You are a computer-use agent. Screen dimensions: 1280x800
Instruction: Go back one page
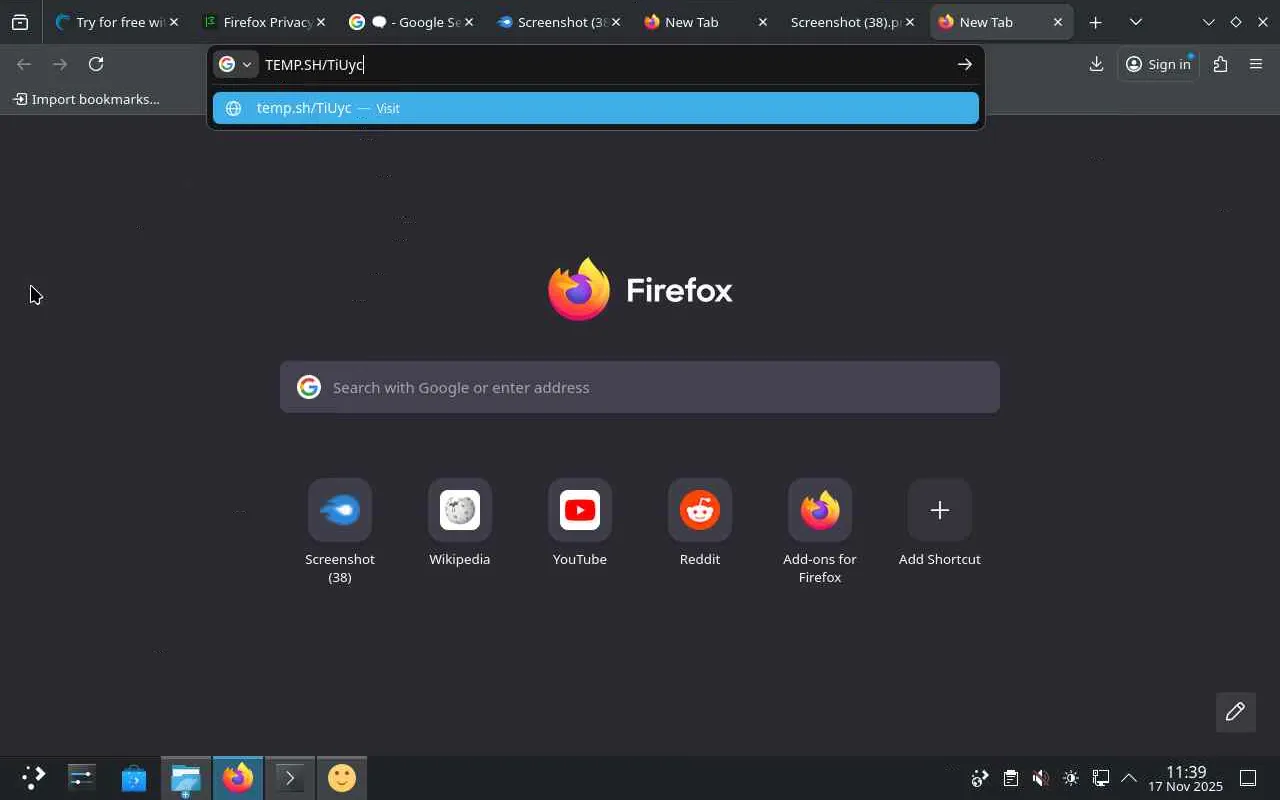(x=24, y=64)
